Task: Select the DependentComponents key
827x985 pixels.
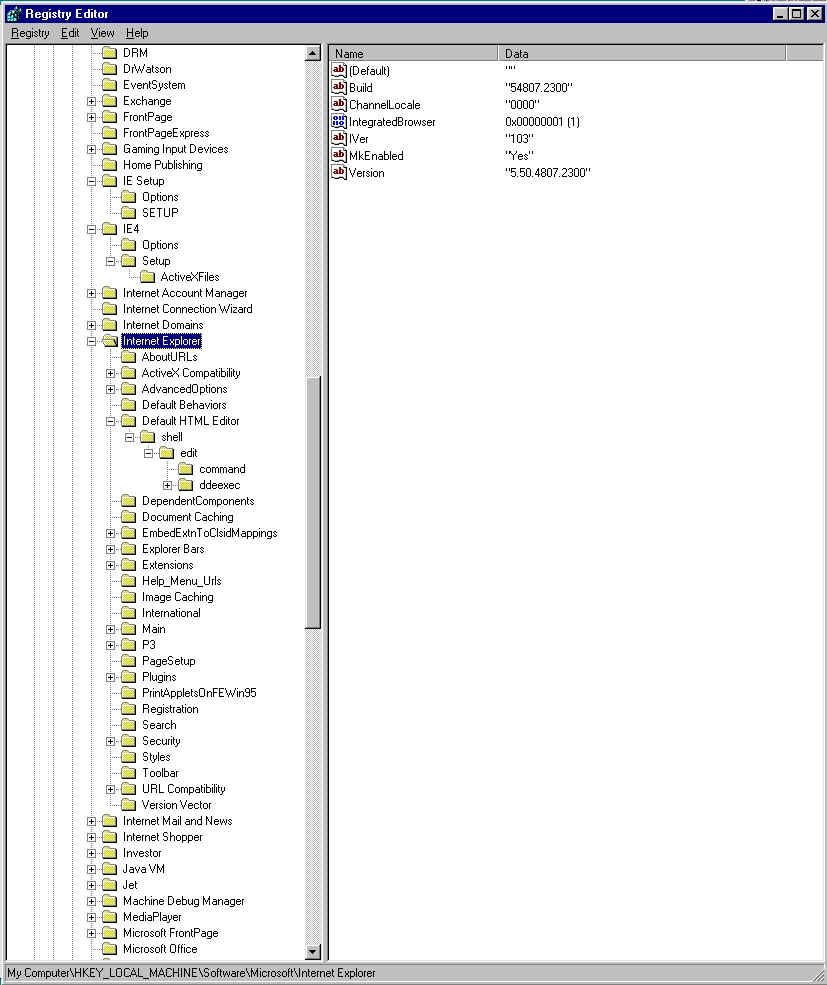Action: (198, 501)
